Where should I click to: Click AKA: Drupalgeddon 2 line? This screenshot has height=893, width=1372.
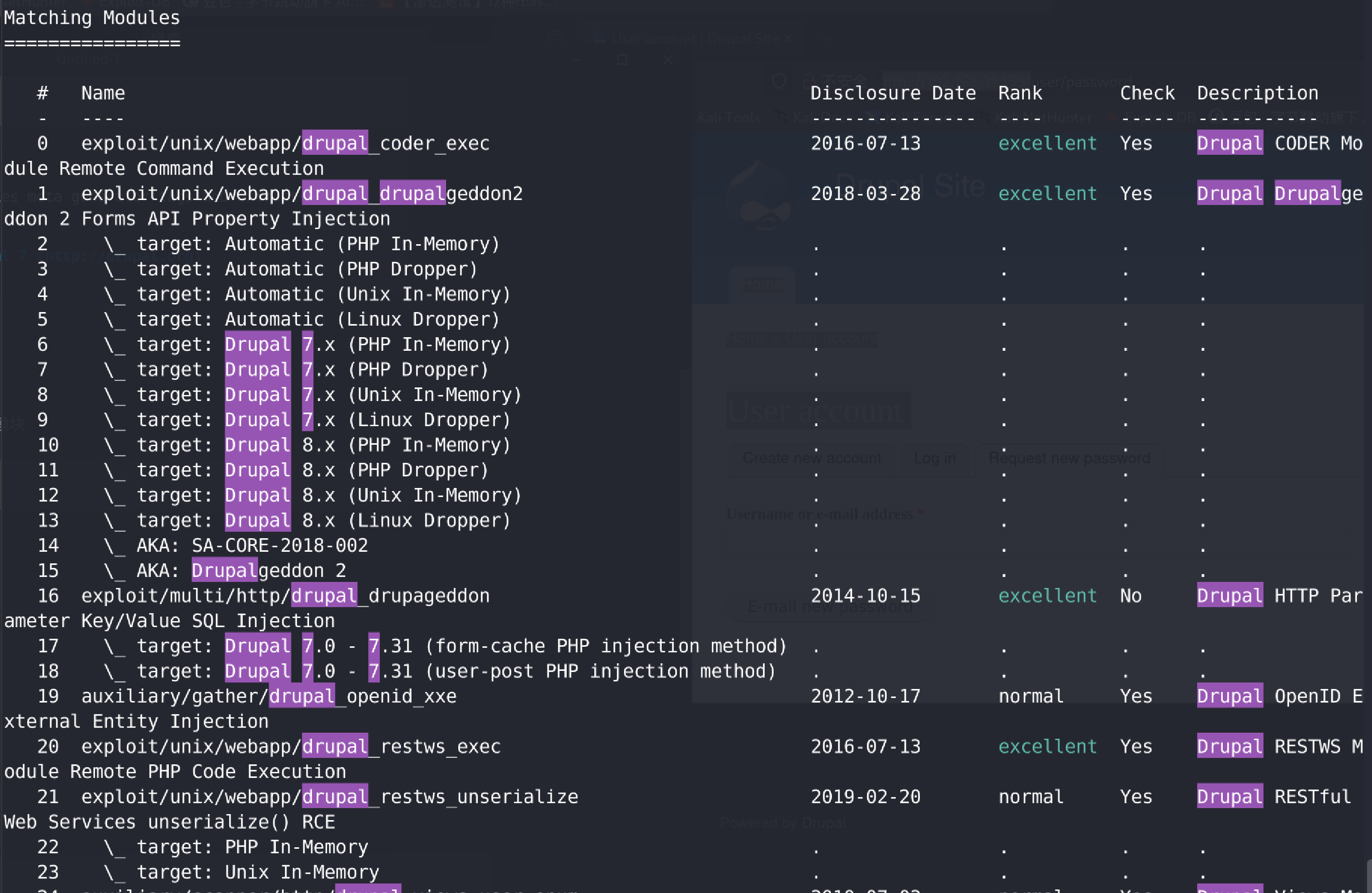[225, 570]
